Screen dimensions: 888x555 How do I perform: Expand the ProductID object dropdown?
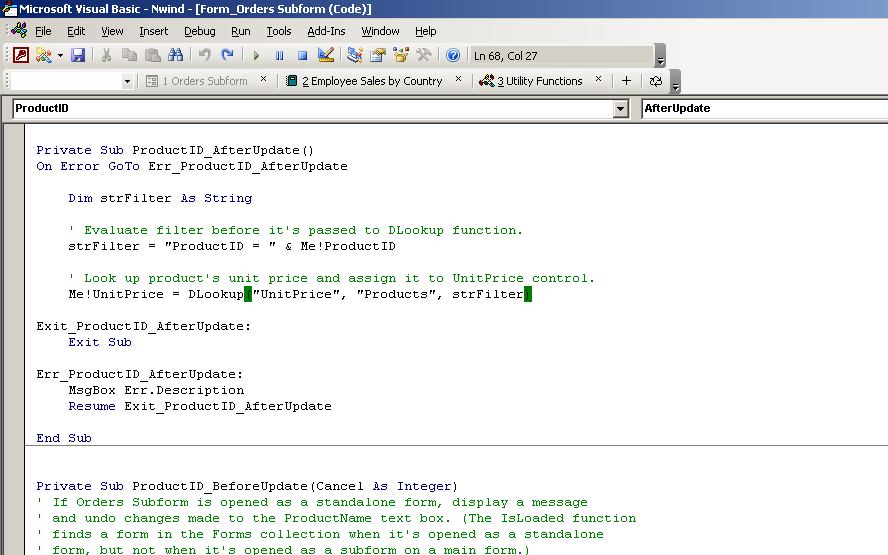pos(621,108)
